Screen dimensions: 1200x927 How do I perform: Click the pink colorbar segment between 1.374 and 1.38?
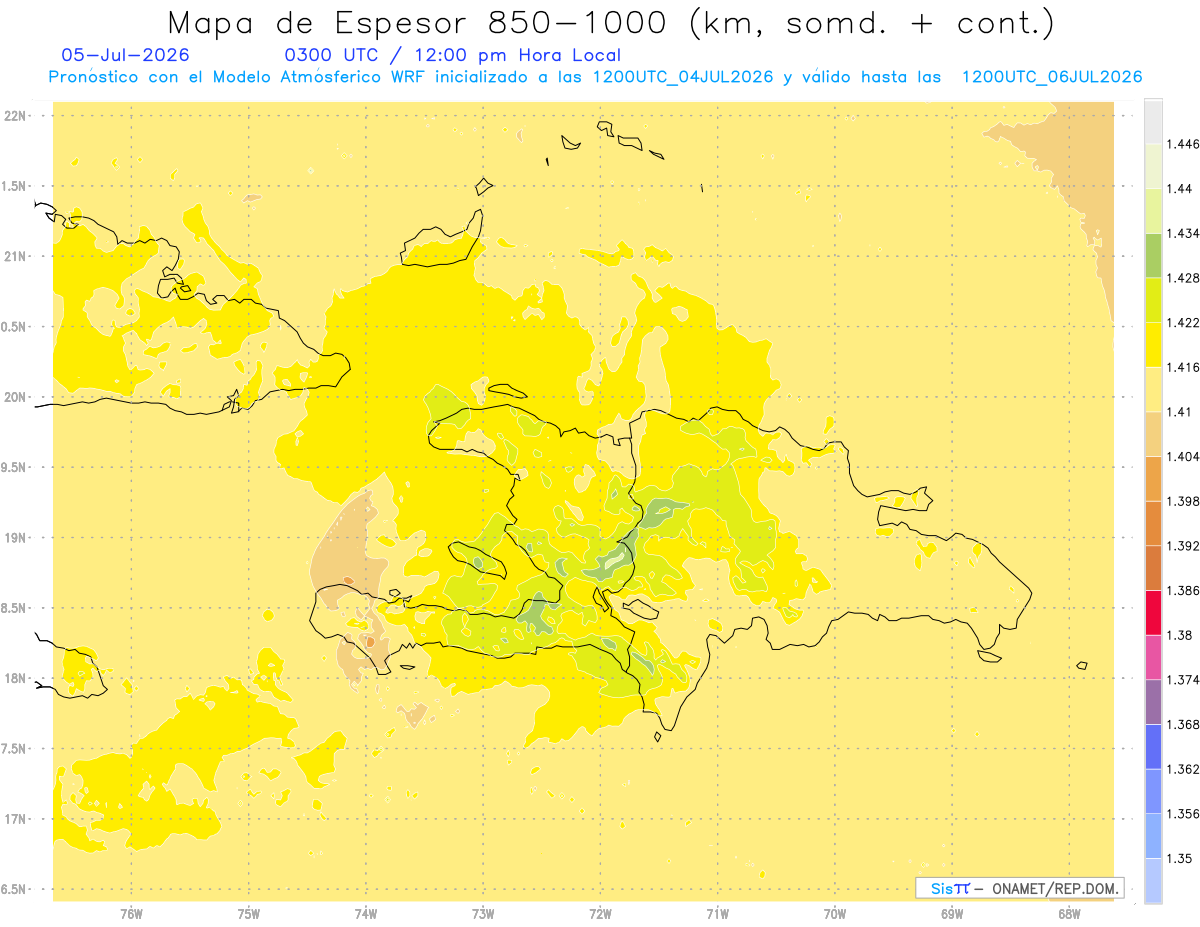(x=1153, y=657)
